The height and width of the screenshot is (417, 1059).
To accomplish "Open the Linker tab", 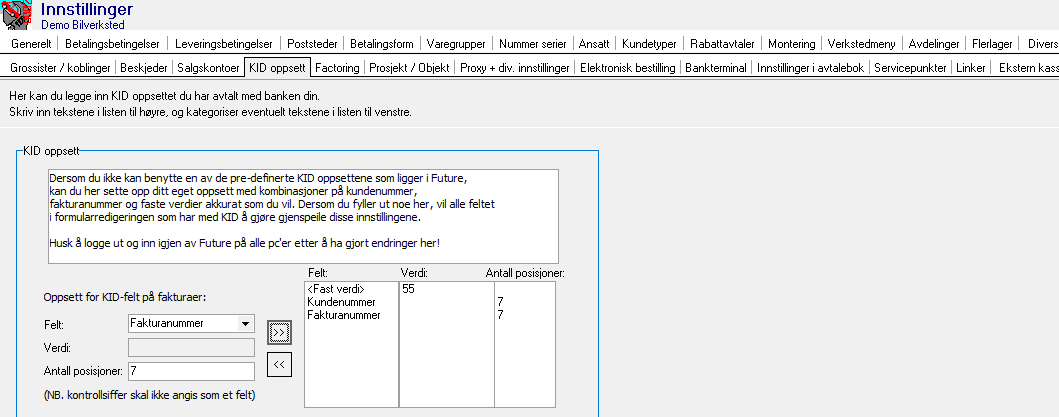I will 971,68.
